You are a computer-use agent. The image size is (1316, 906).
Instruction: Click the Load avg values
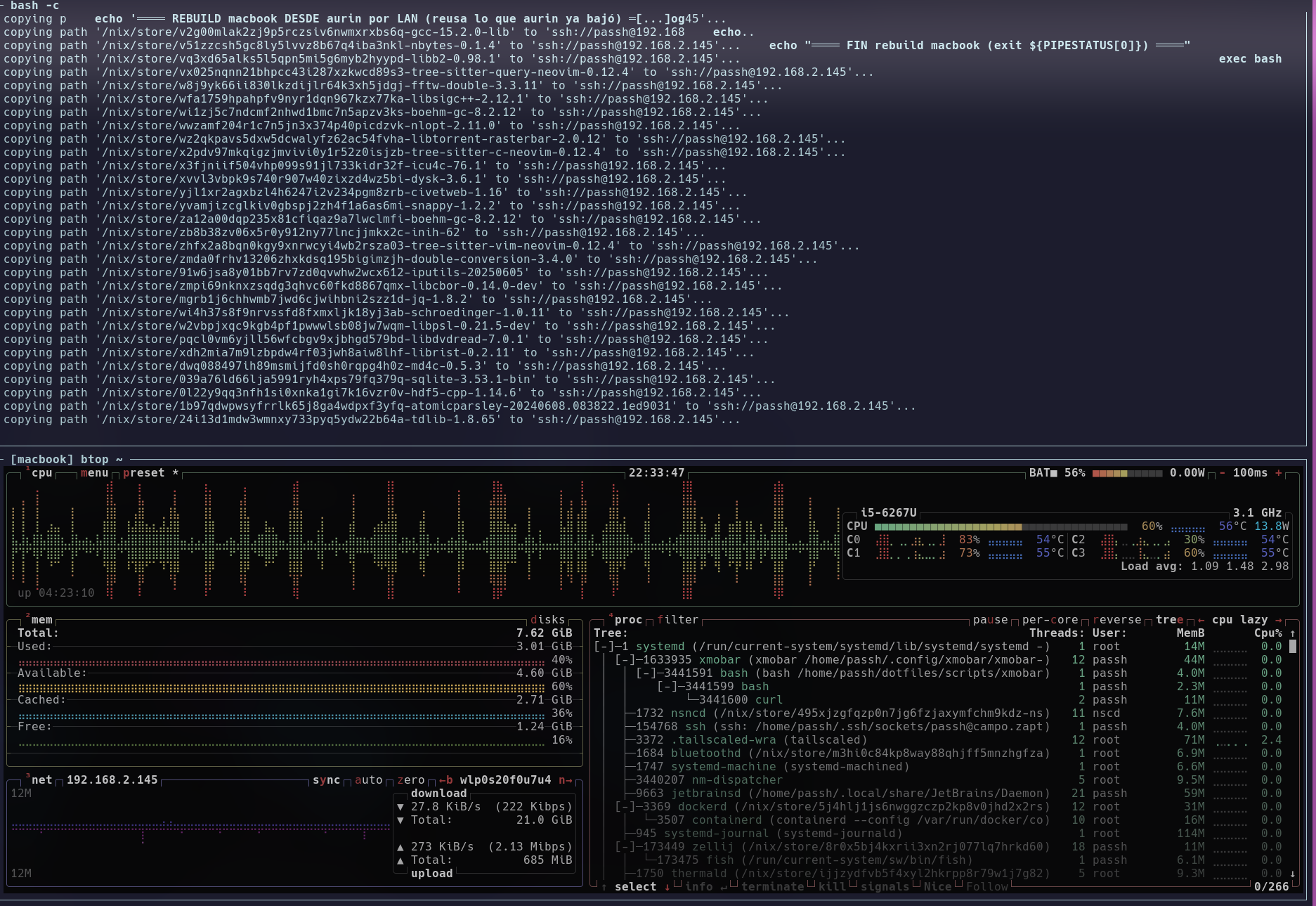click(x=1239, y=567)
